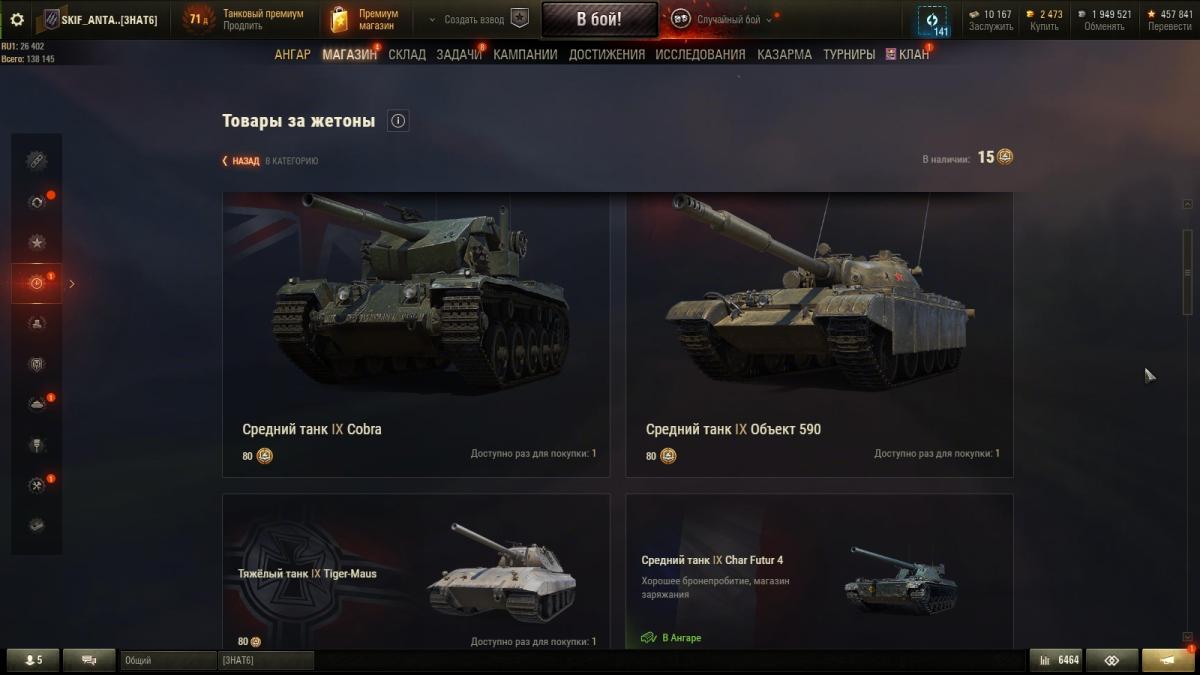This screenshot has width=1200, height=675.
Task: Click the info icon beside Товары за жетоны
Action: tap(398, 121)
